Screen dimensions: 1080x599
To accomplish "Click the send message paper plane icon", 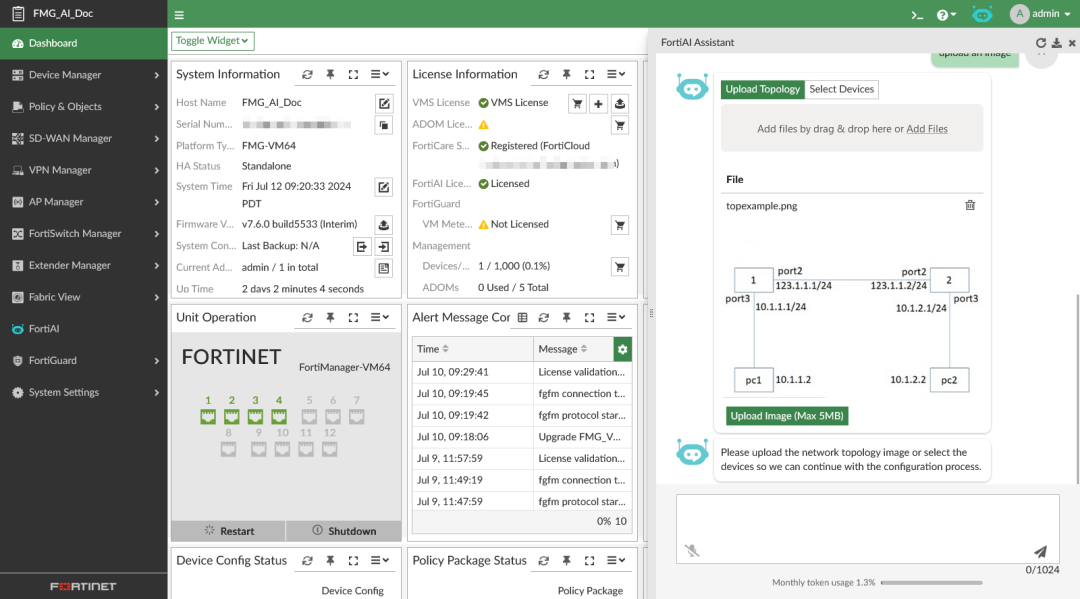I will pos(1040,551).
